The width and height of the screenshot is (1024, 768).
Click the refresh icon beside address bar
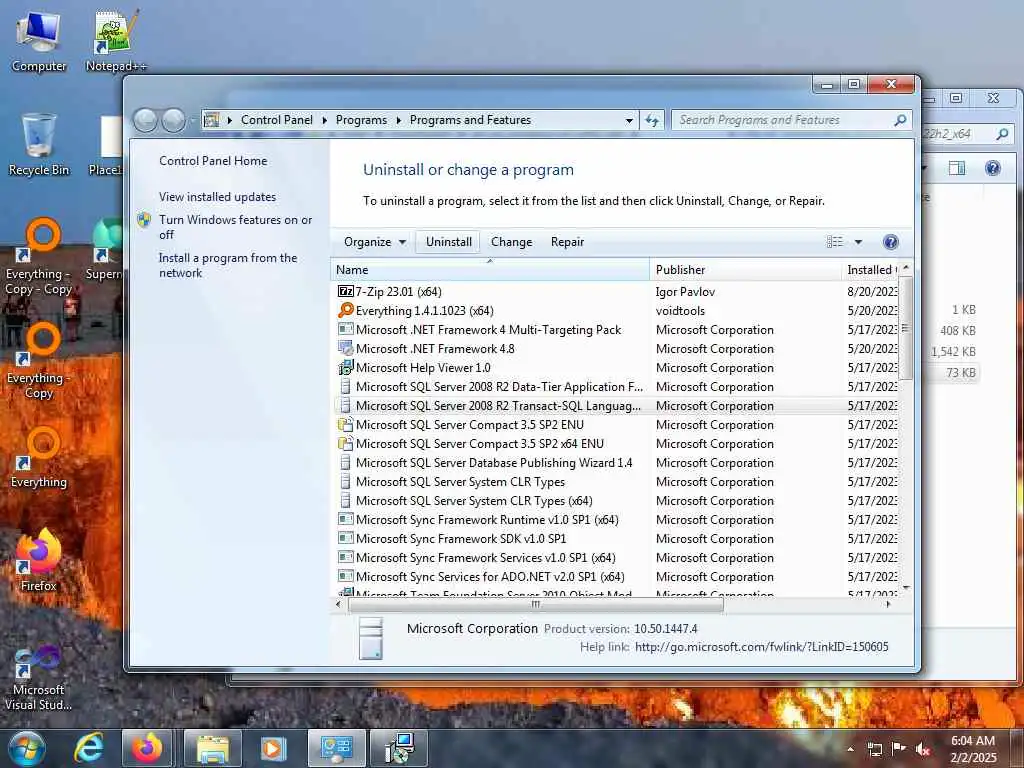(x=652, y=120)
